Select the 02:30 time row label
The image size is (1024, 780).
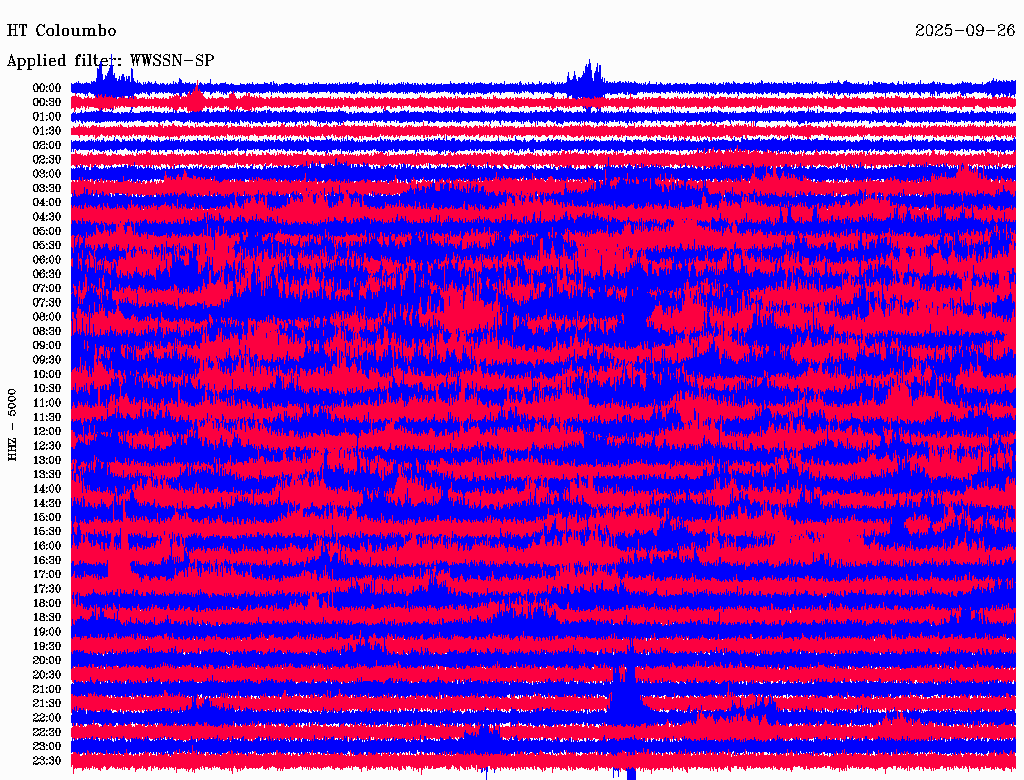pos(47,159)
